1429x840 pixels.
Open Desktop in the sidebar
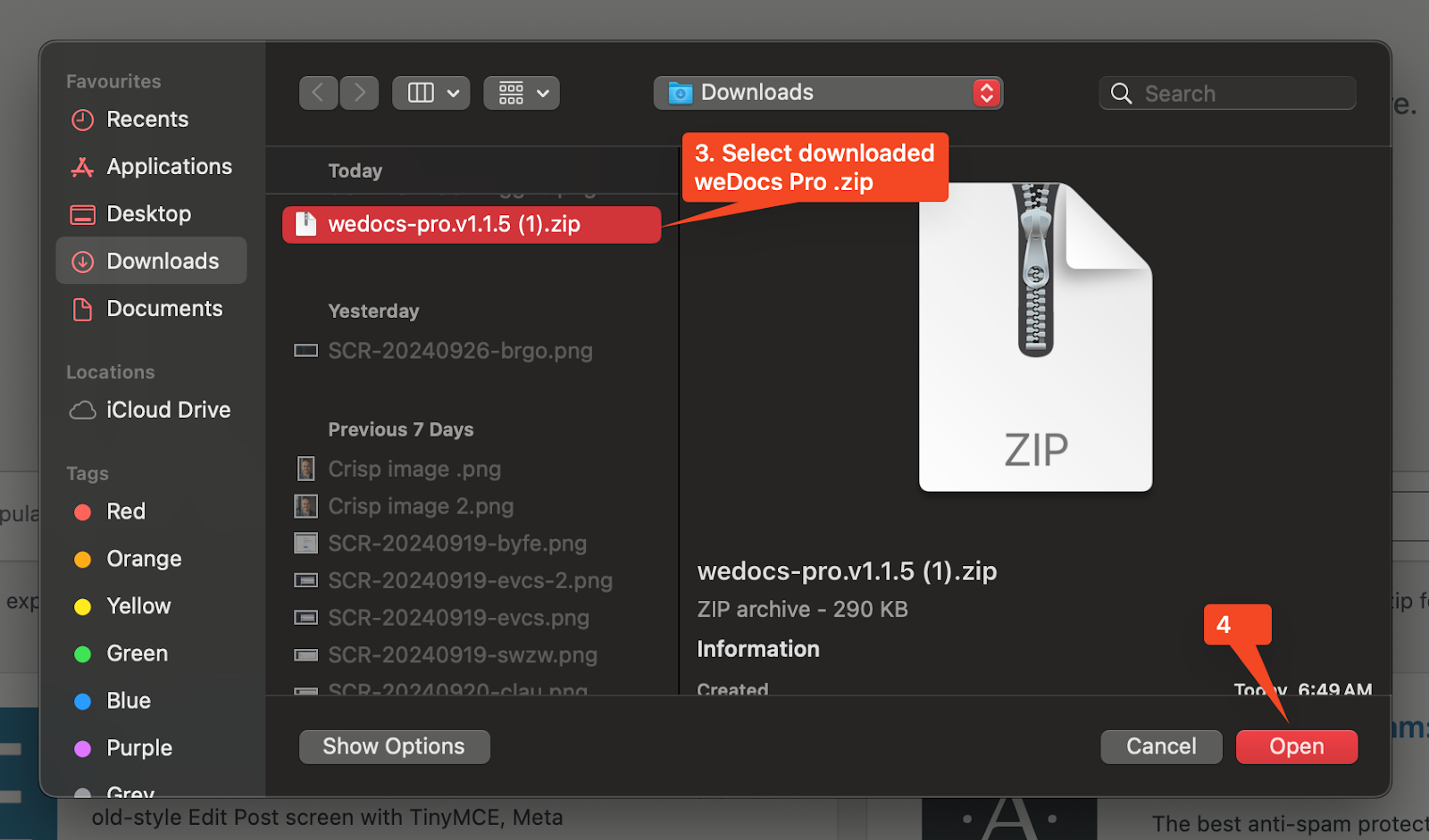[x=148, y=214]
